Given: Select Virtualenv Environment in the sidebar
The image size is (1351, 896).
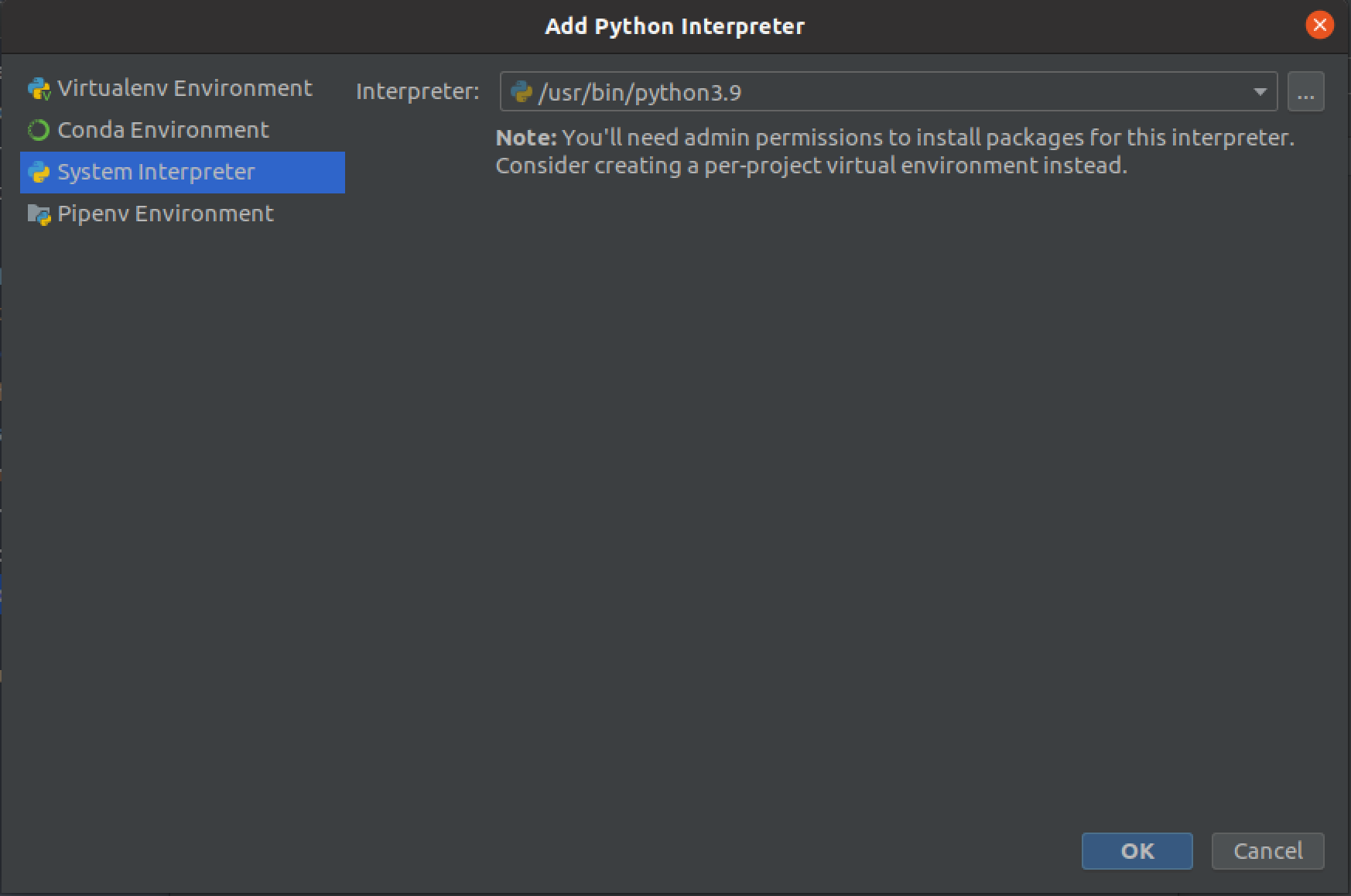Looking at the screenshot, I should click(x=184, y=88).
